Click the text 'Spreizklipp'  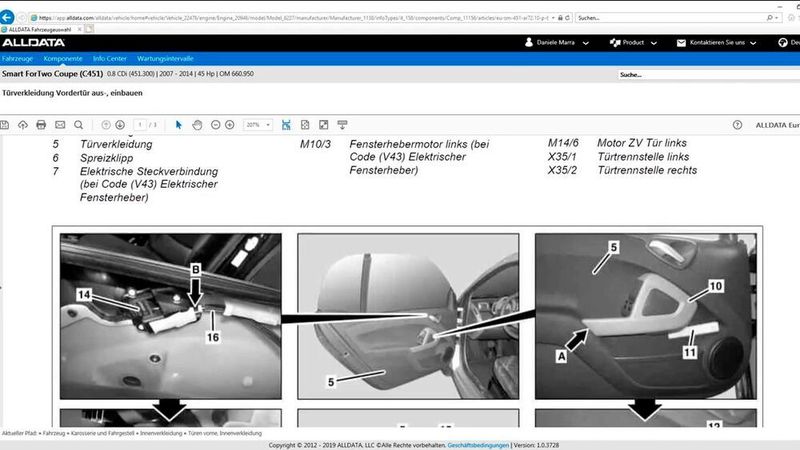(106, 158)
